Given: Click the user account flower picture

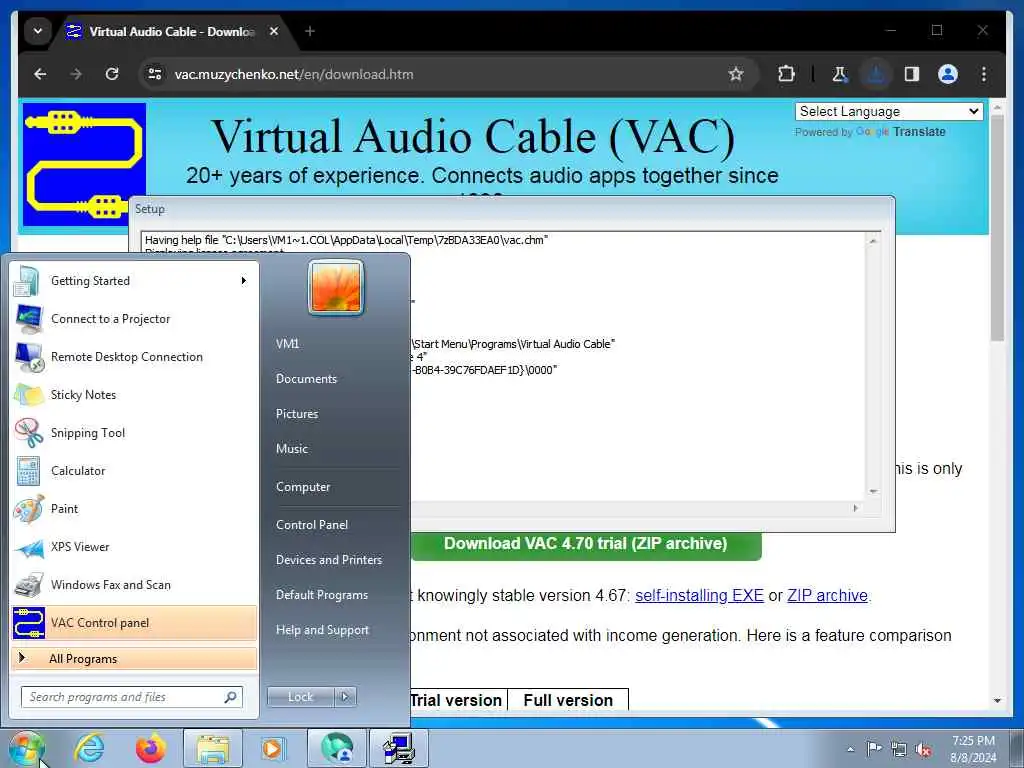Looking at the screenshot, I should tap(336, 287).
